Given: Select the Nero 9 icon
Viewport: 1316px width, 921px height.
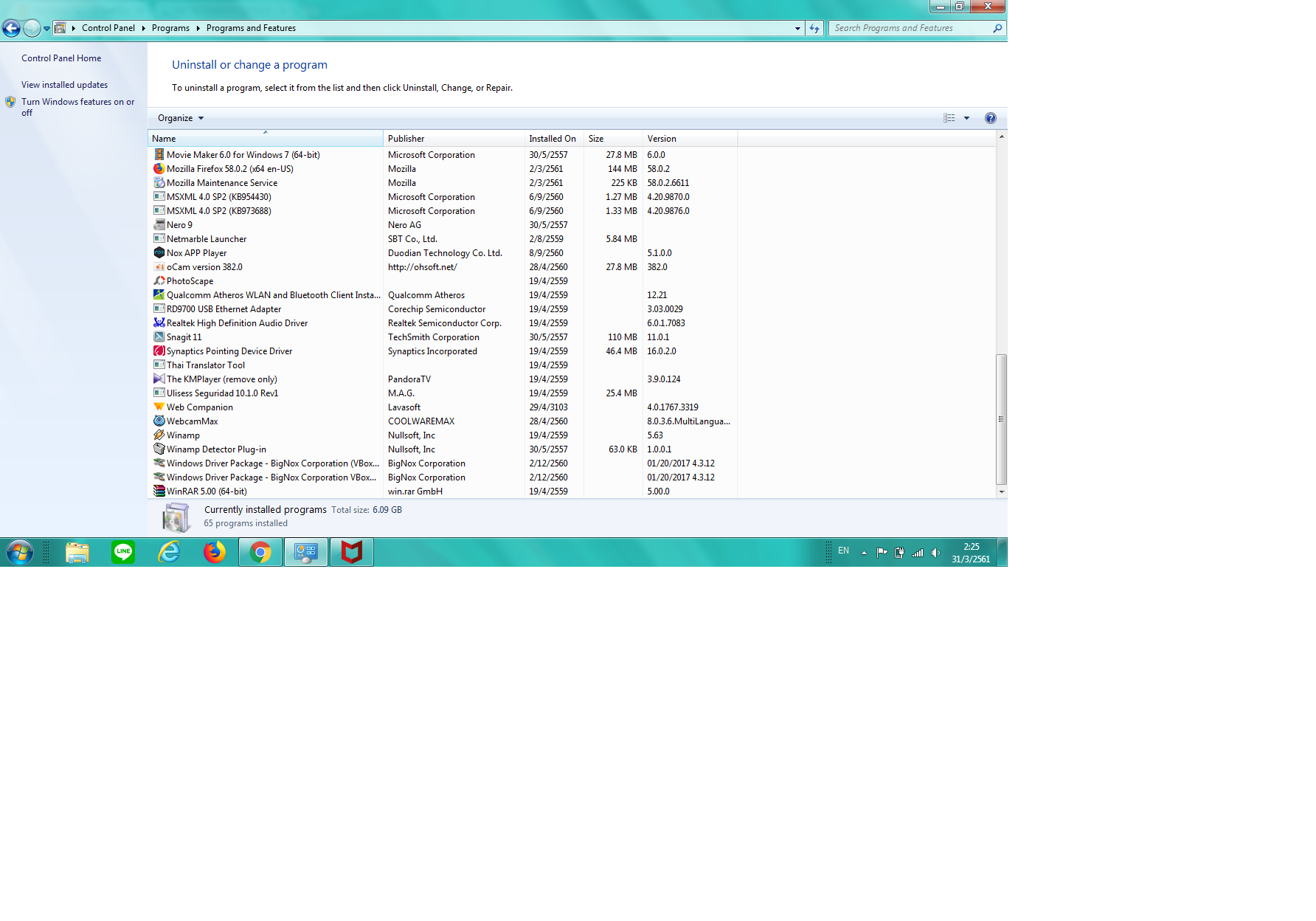Looking at the screenshot, I should pyautogui.click(x=159, y=225).
